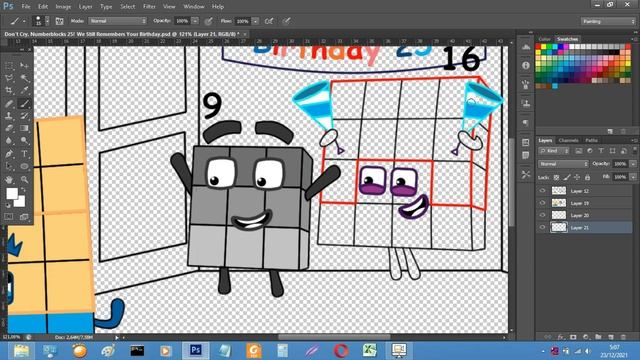Select the Dodge tool
The image size is (640, 360).
click(24, 141)
